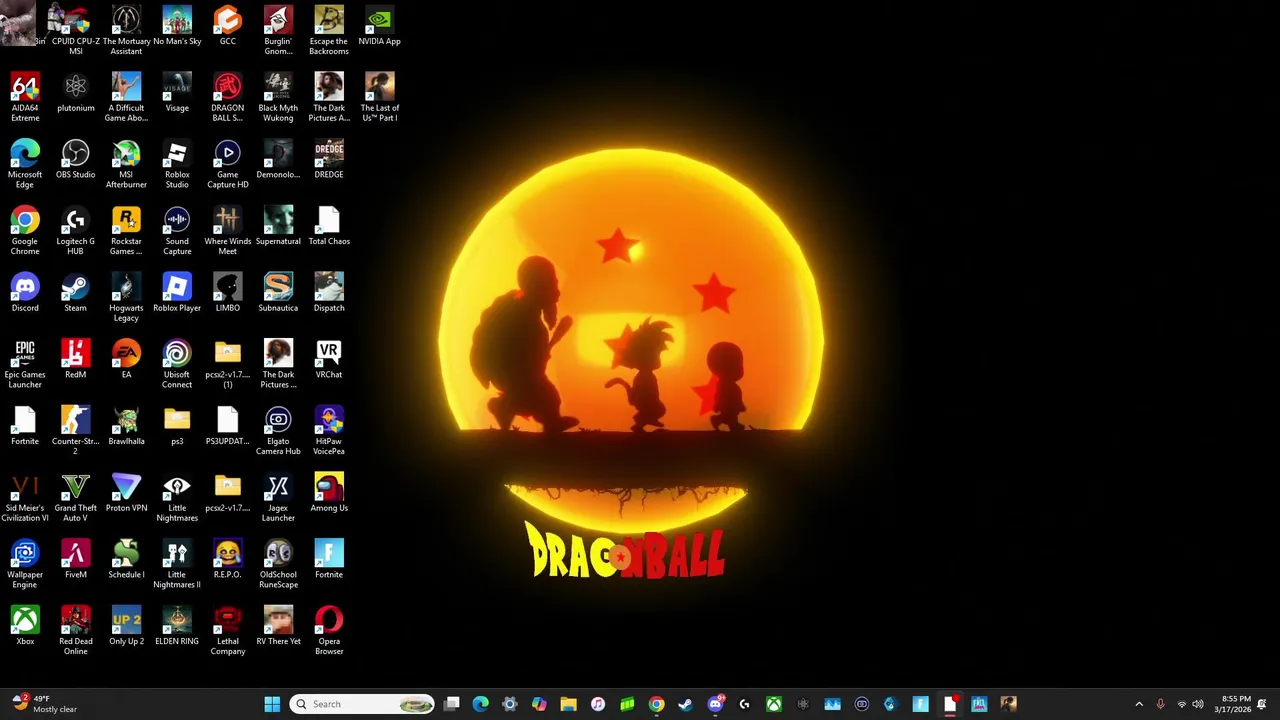The width and height of the screenshot is (1280, 720).
Task: Select the Steam desktop icon
Action: tap(76, 293)
